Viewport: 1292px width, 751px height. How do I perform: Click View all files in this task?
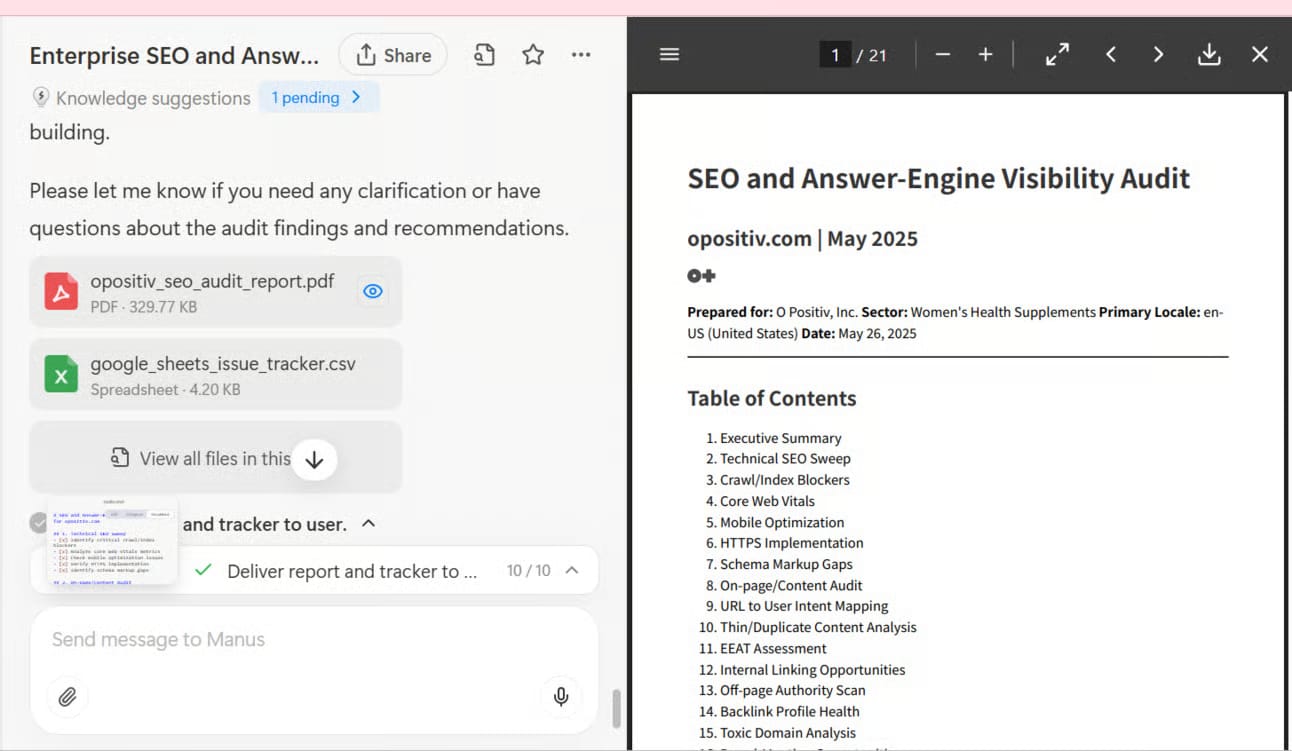(216, 458)
